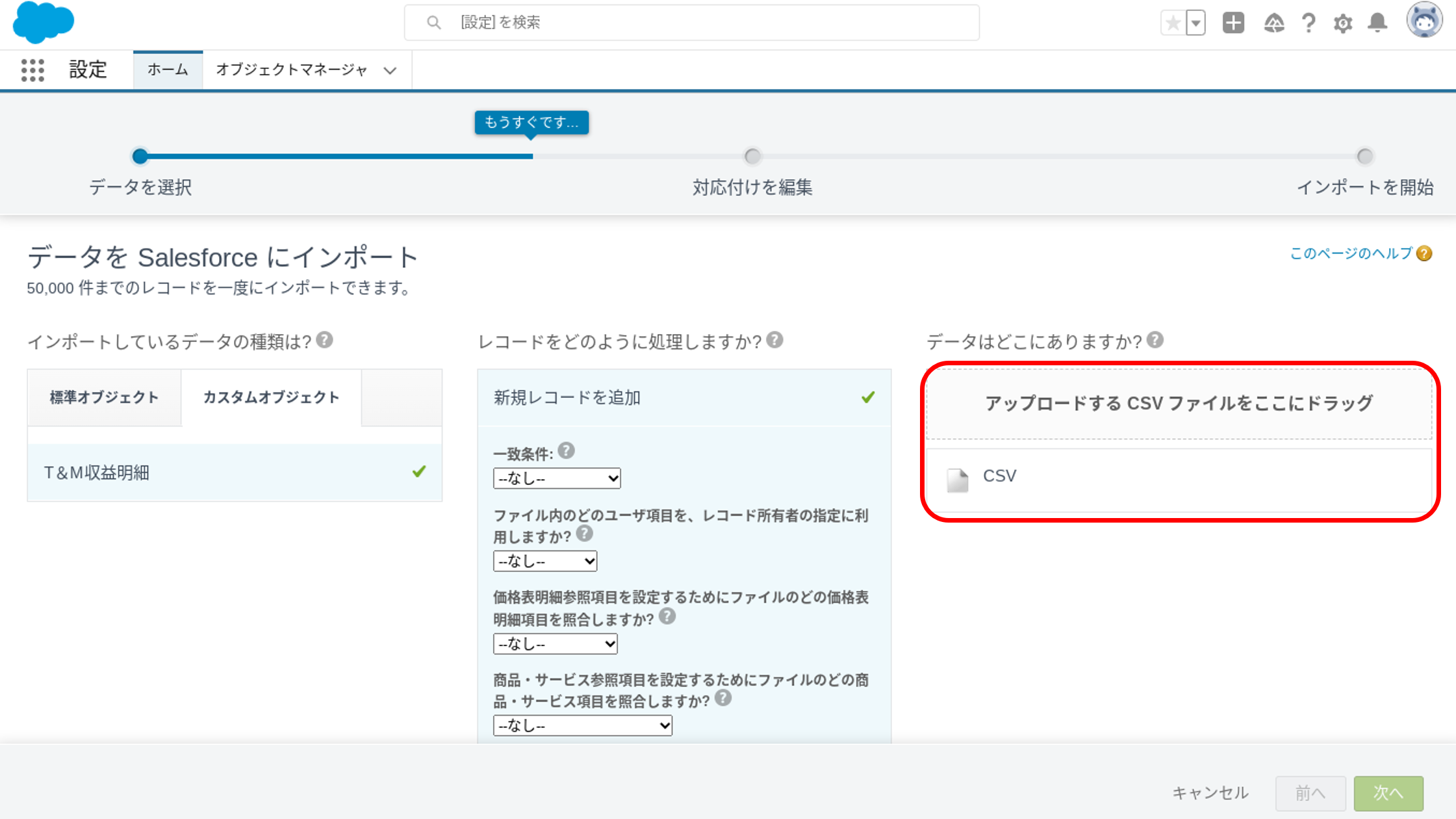Click the help icon beside 一致条件
The image size is (1456, 819).
567,450
